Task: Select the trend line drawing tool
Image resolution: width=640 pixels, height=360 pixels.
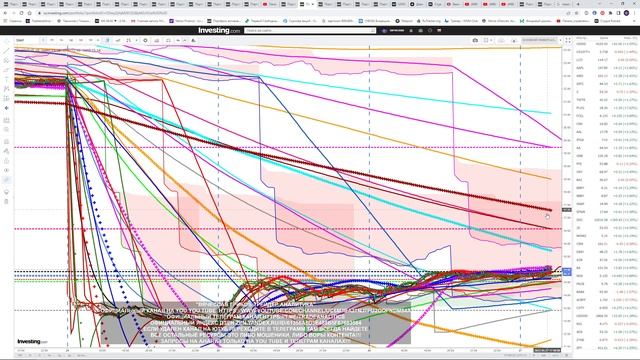Action: pos(6,51)
